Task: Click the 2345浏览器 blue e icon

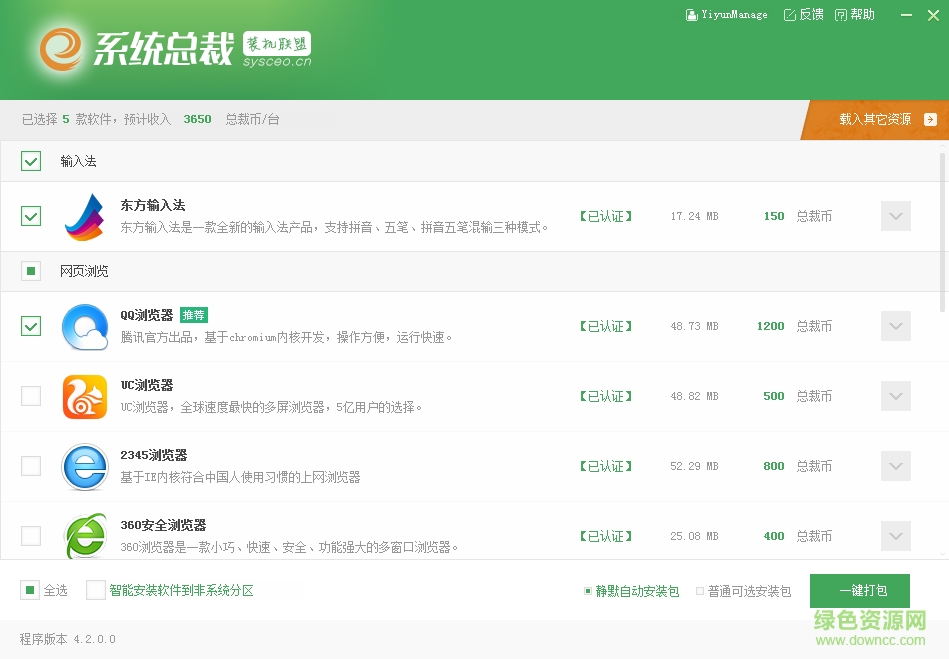Action: point(85,466)
